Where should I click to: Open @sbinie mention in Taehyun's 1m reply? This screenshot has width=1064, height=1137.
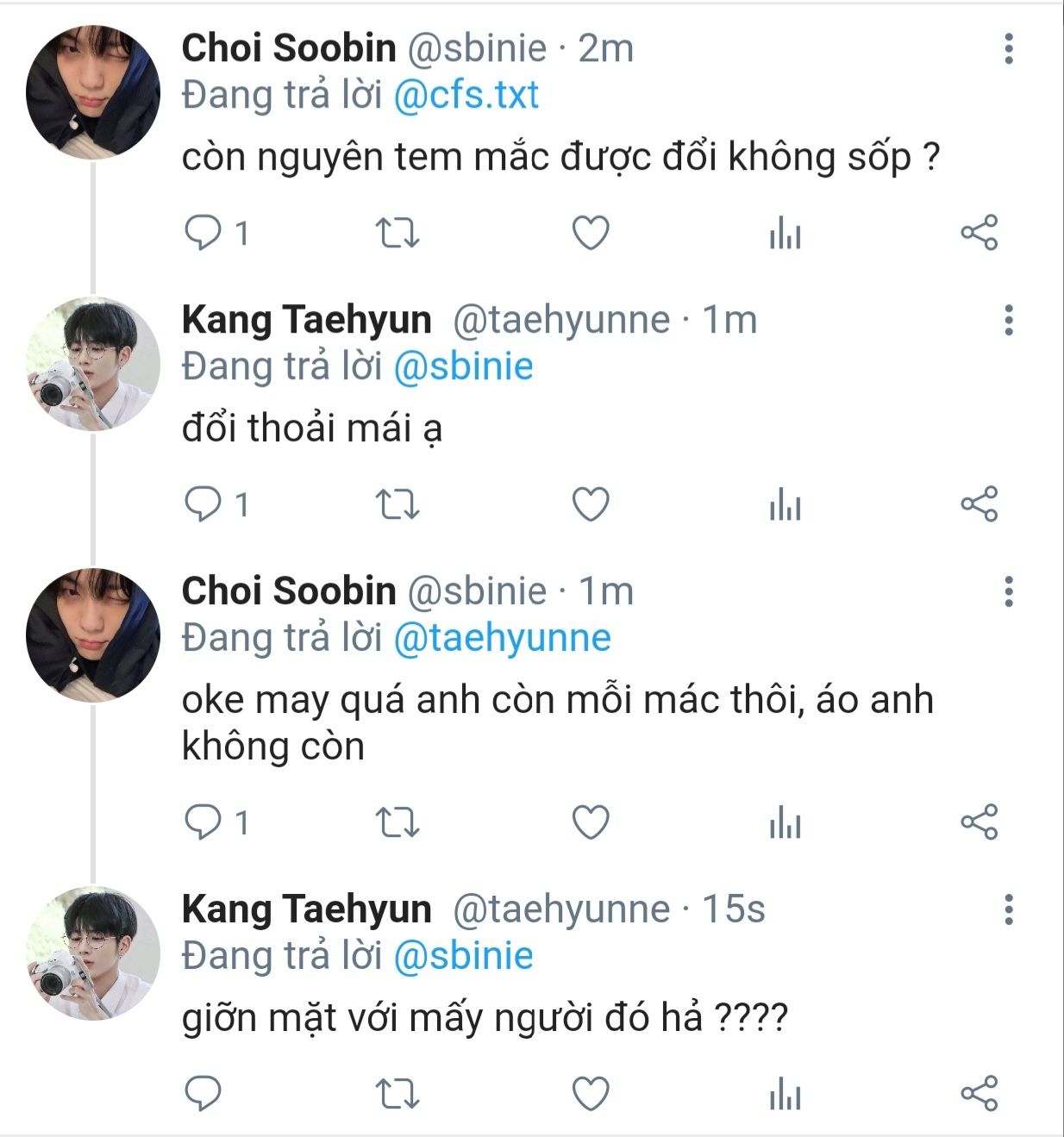(463, 366)
